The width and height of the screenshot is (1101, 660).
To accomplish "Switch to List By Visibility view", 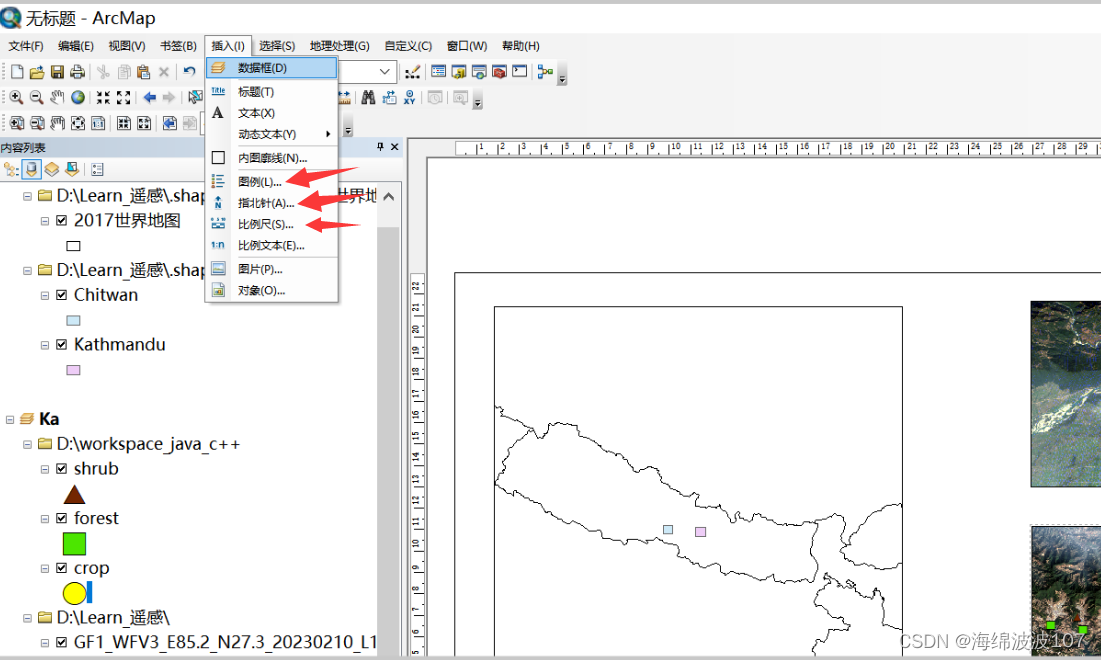I will pyautogui.click(x=51, y=169).
